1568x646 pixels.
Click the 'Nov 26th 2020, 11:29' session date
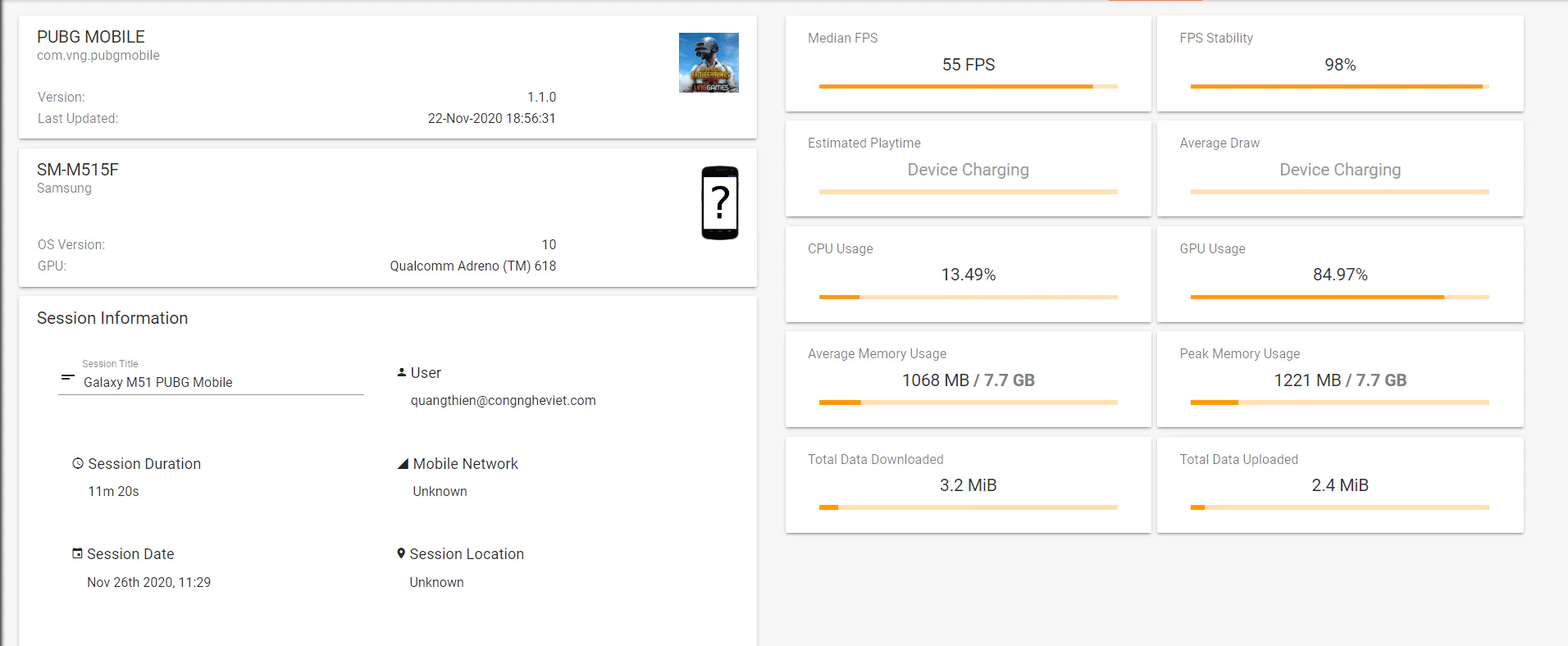149,582
